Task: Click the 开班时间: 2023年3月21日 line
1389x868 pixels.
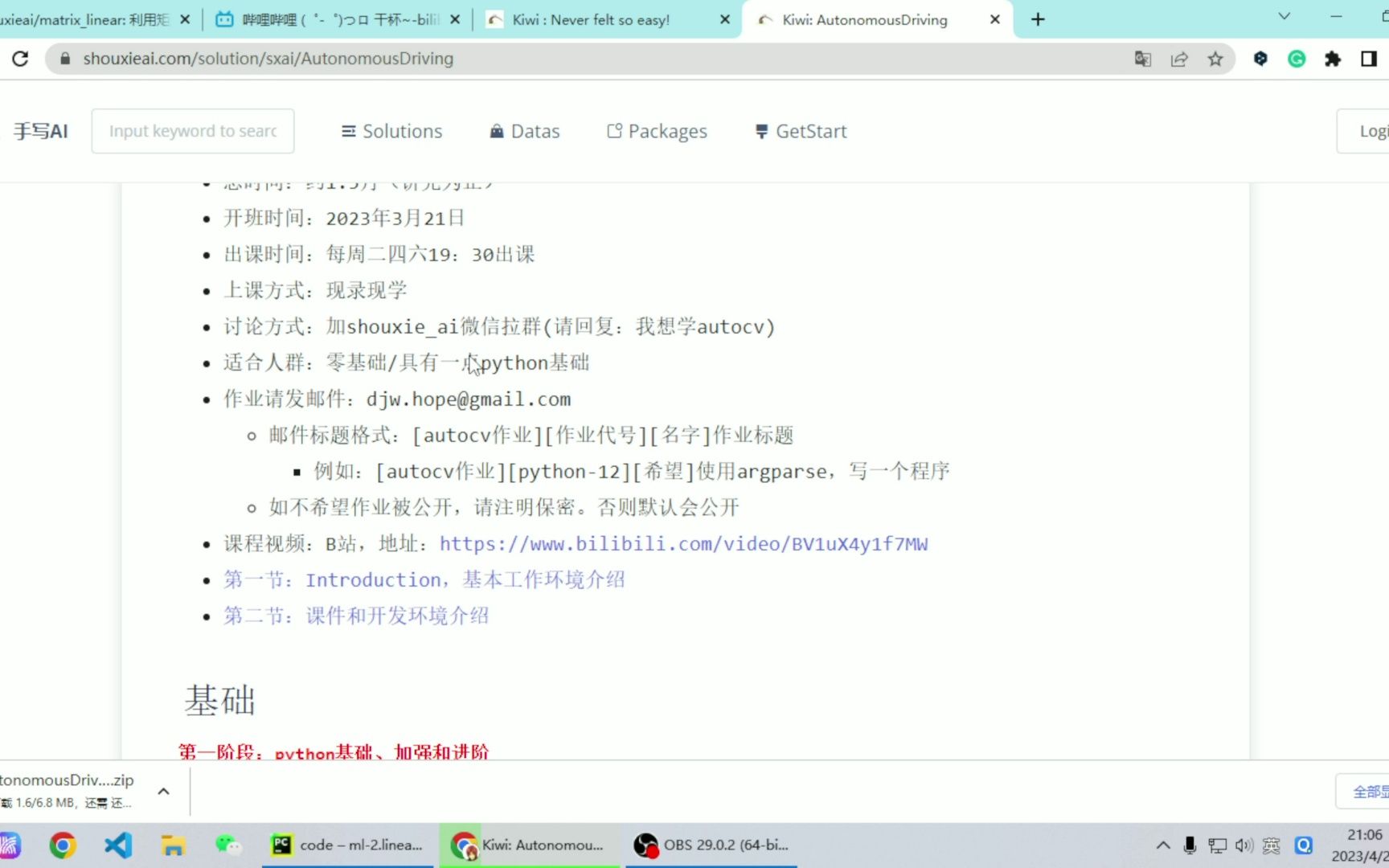Action: click(x=344, y=219)
